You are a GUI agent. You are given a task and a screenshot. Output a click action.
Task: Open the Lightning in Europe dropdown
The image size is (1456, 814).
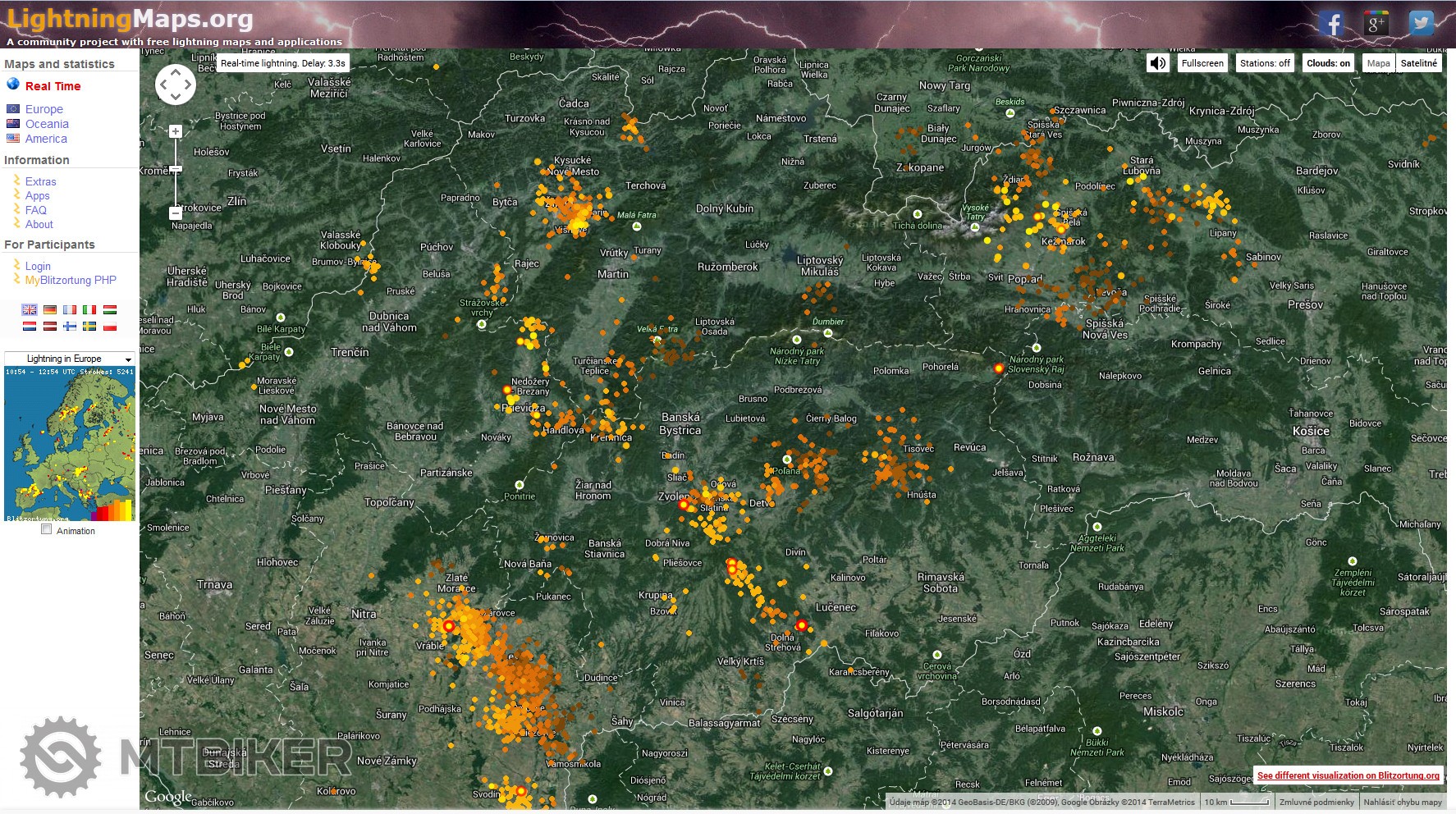click(69, 359)
